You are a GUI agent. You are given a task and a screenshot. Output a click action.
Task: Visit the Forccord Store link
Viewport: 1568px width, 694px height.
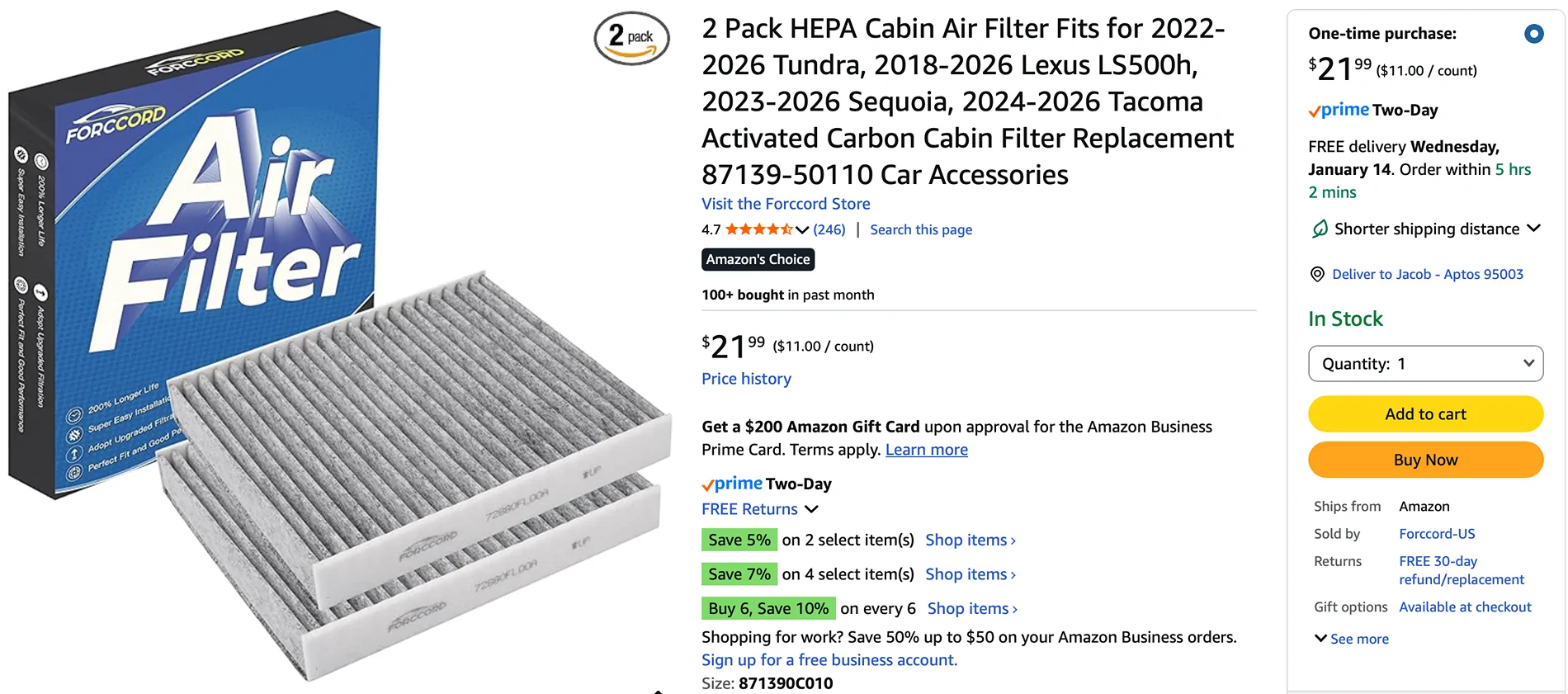(x=786, y=204)
